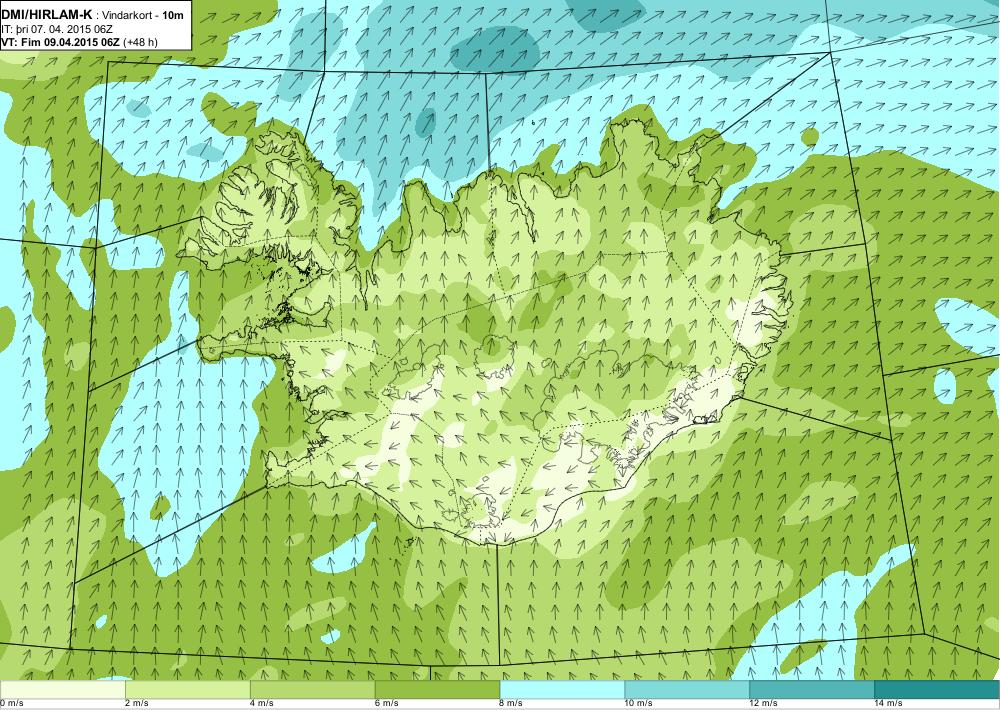Click the palest 0–2 m/s legend swatch
1000x710 pixels.
pos(62,690)
